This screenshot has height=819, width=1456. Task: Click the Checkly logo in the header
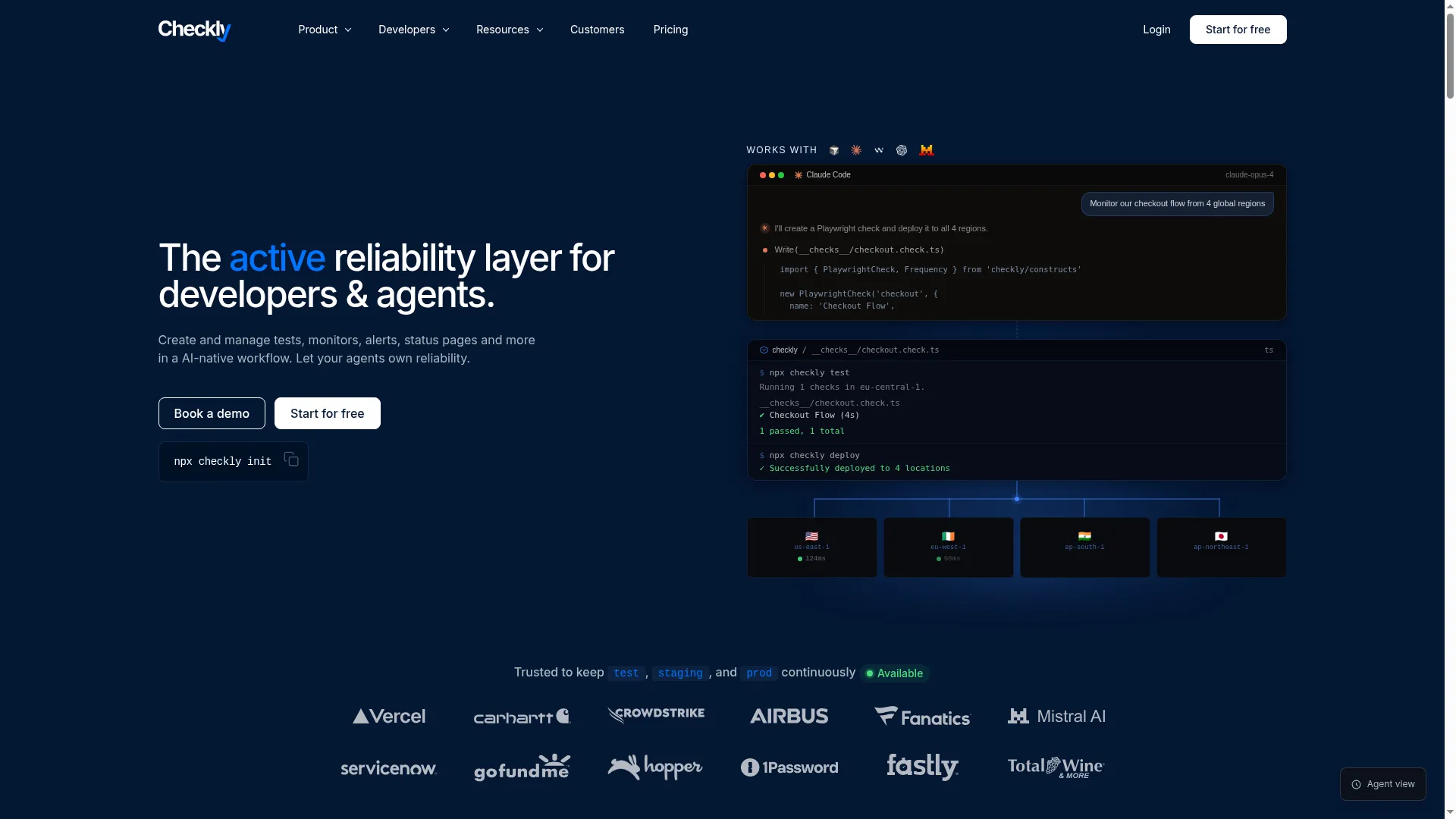194,30
